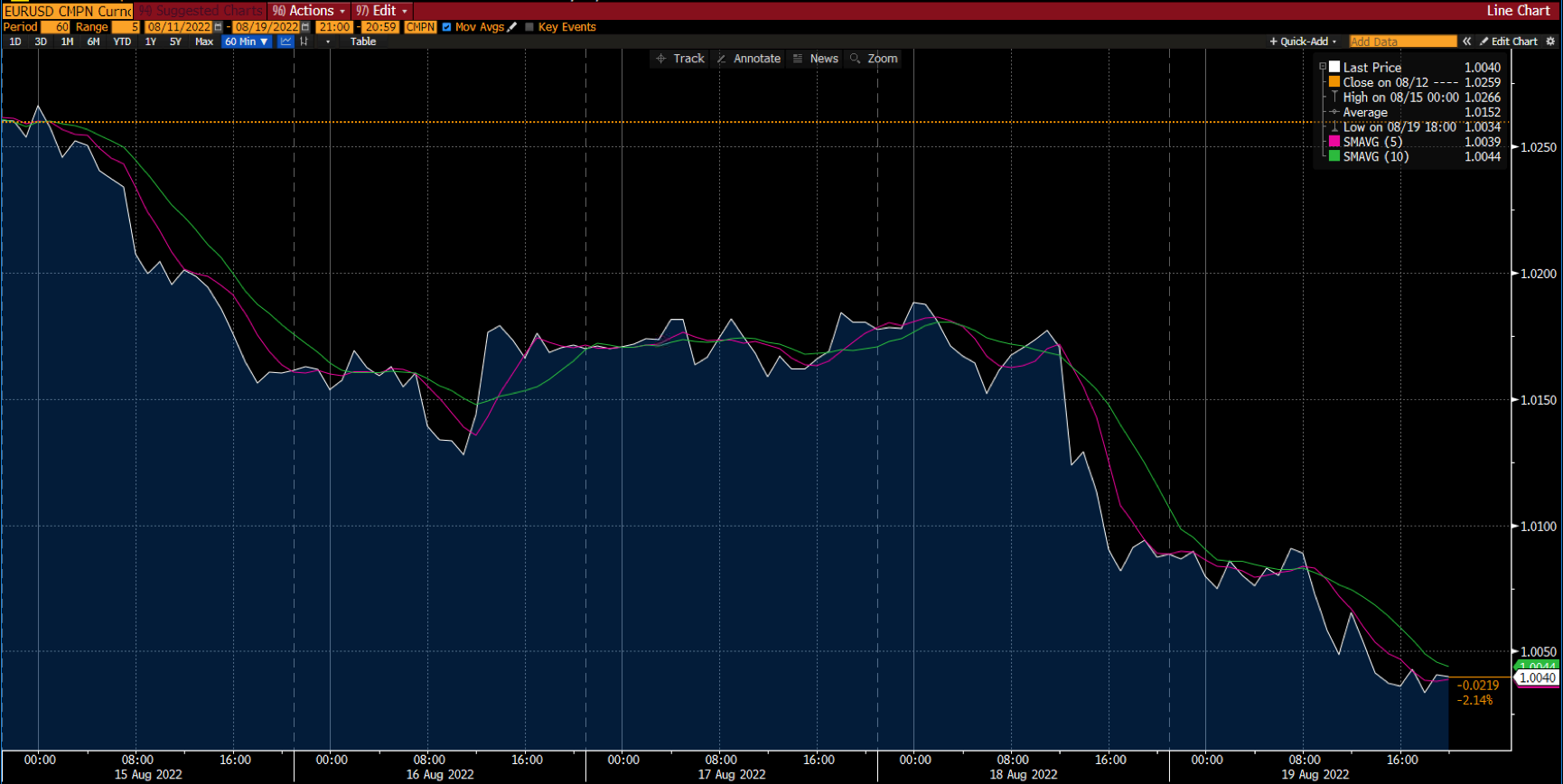Uncheck the Mov Avgs checkbox
The image size is (1563, 784).
point(446,27)
